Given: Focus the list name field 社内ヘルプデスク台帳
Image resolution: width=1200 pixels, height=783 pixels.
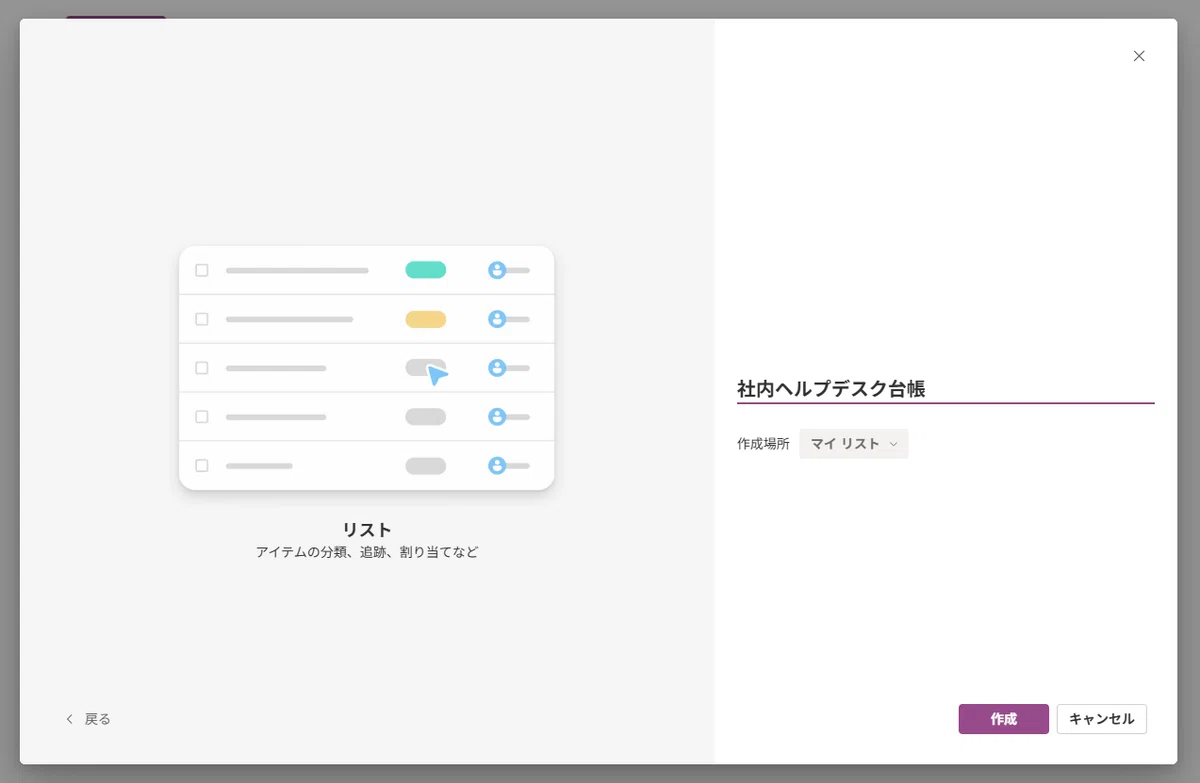Looking at the screenshot, I should click(945, 389).
